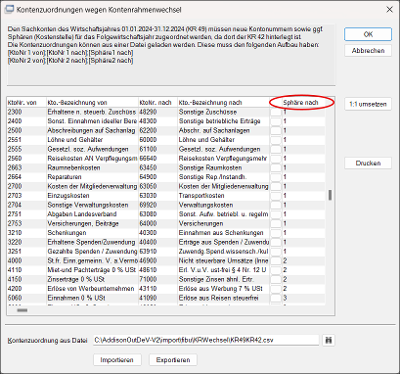Select 'Schenkungen' in the von column
400x374 pixels.
click(x=67, y=233)
